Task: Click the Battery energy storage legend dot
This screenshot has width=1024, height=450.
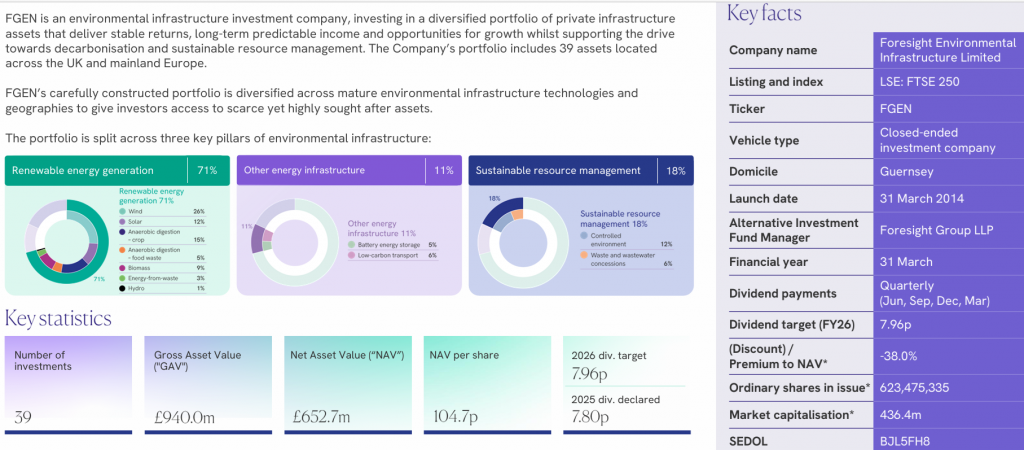Action: (x=351, y=244)
